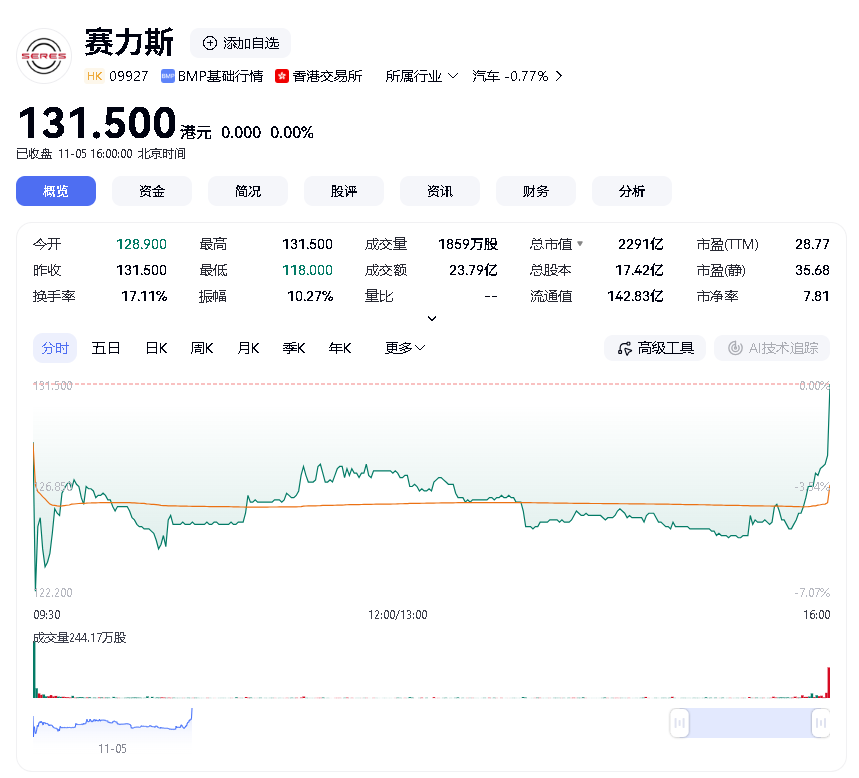Screen dimensions: 859x778
Task: Open the 股评 section
Action: [344, 191]
